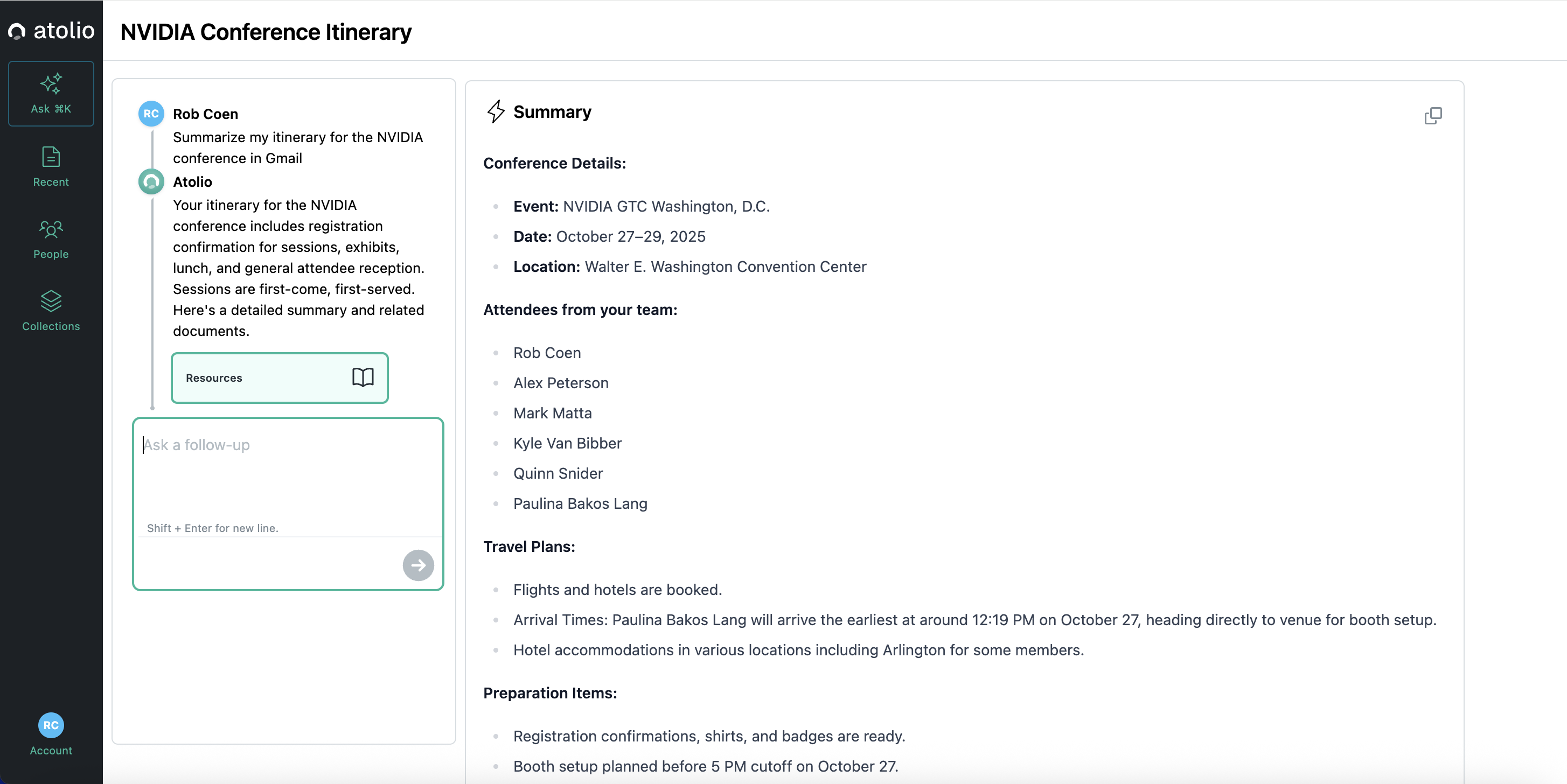Viewport: 1567px width, 784px height.
Task: Click the Summary lightning bolt icon
Action: [496, 112]
